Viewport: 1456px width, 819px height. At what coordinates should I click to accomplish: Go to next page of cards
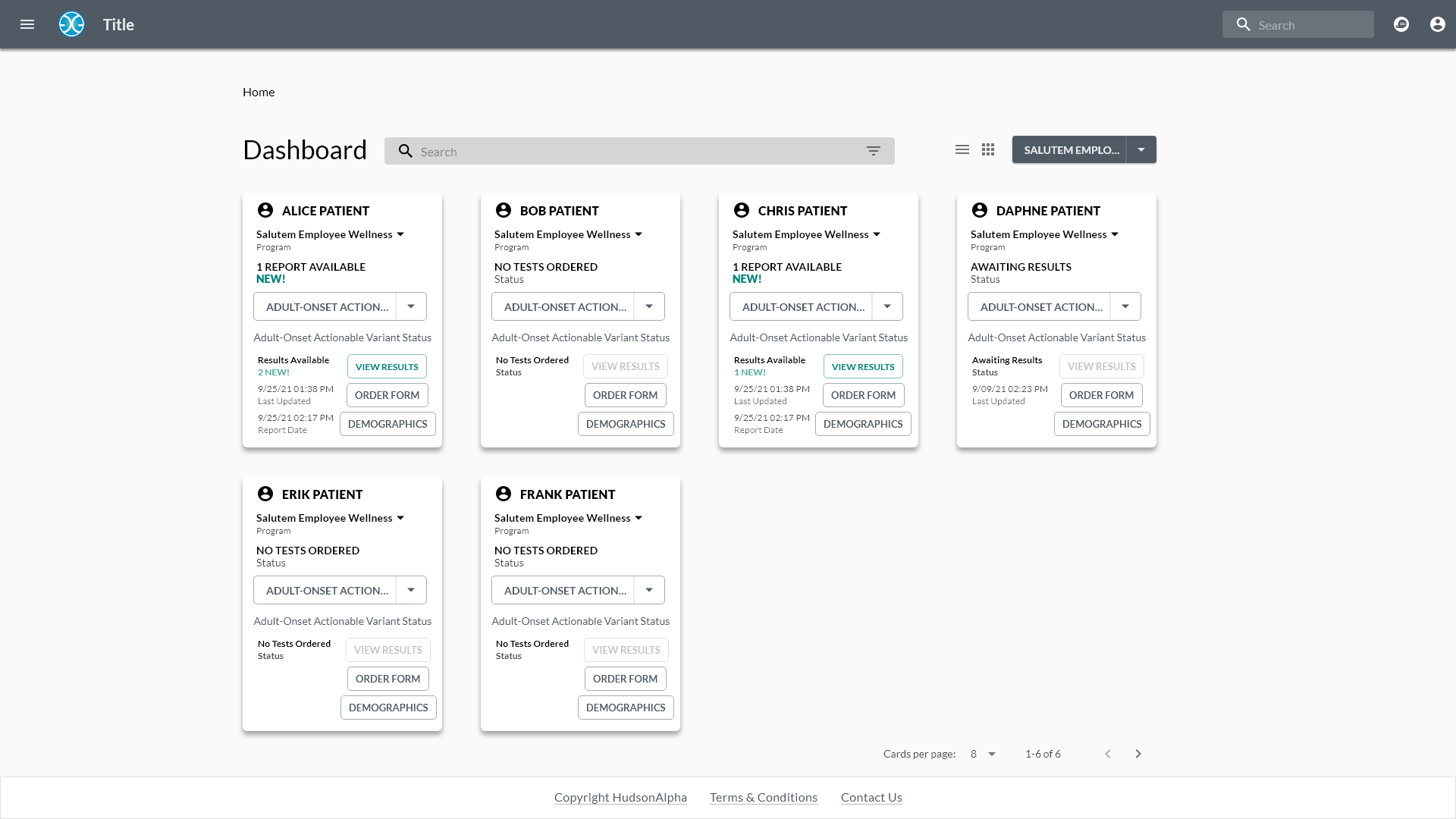pyautogui.click(x=1138, y=754)
